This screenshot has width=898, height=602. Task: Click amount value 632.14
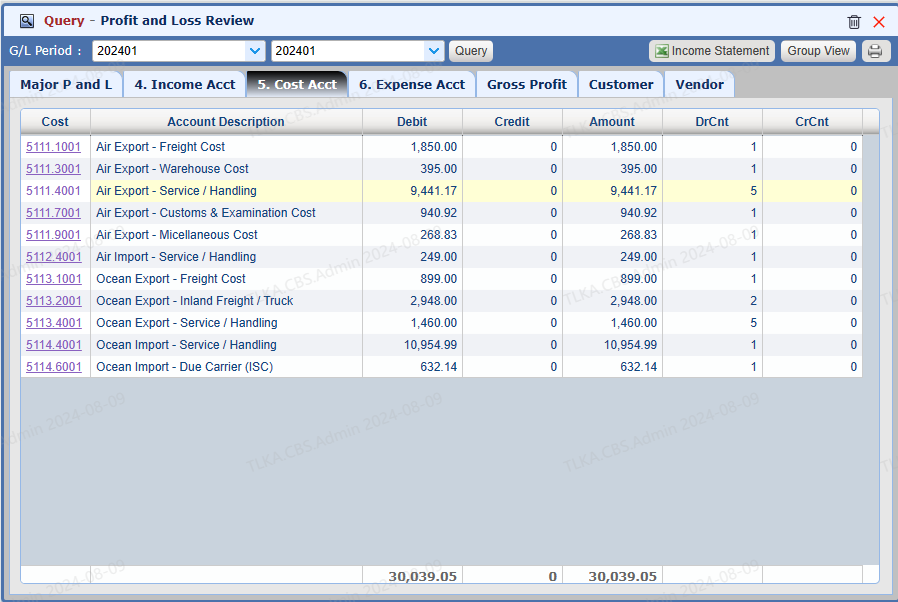[639, 367]
